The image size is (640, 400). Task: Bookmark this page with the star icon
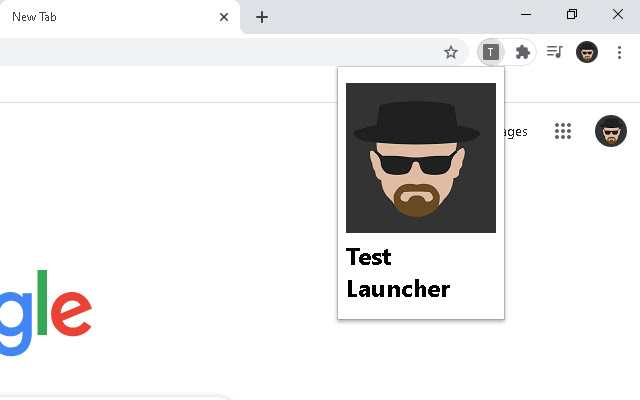click(x=451, y=52)
